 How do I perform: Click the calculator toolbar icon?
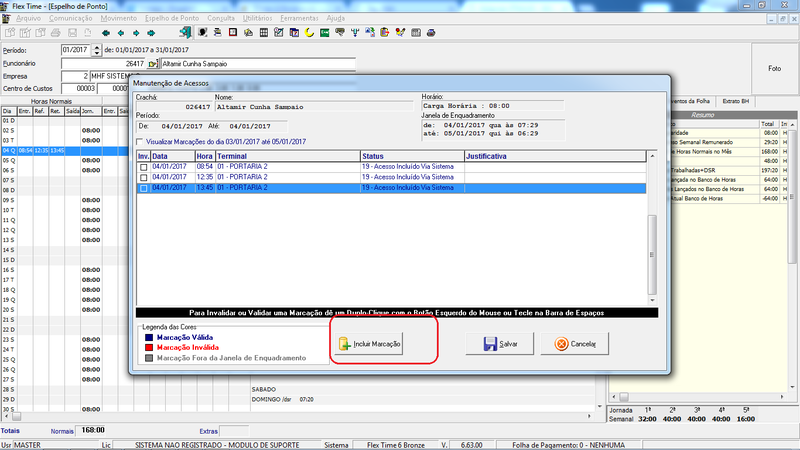416,33
